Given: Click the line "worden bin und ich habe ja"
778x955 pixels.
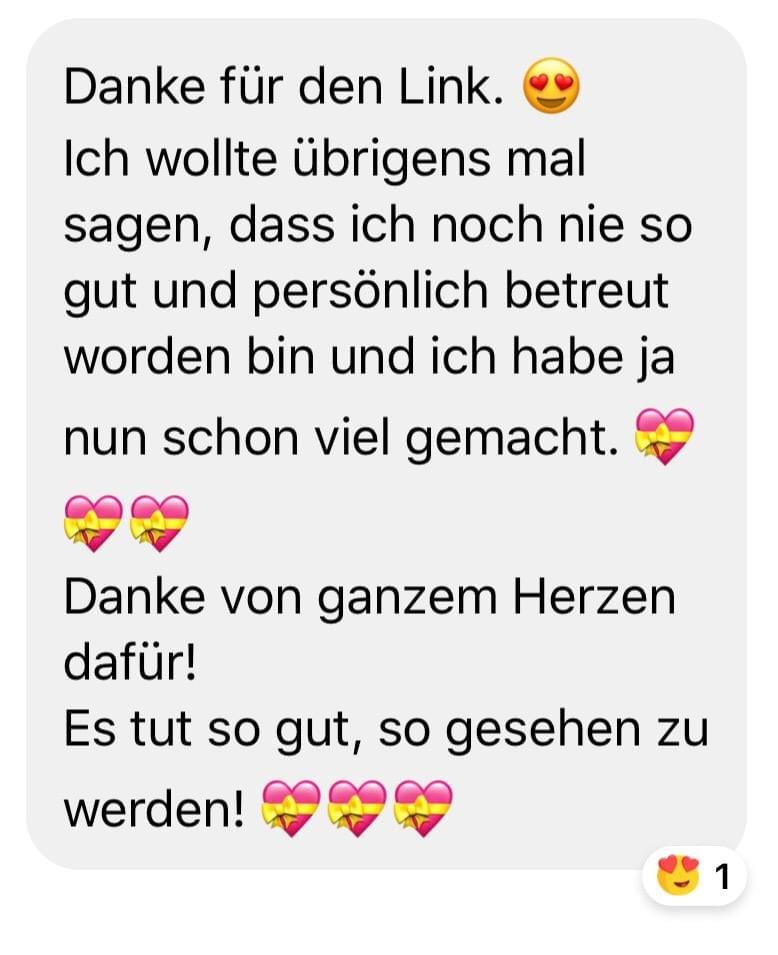Looking at the screenshot, I should 369,358.
